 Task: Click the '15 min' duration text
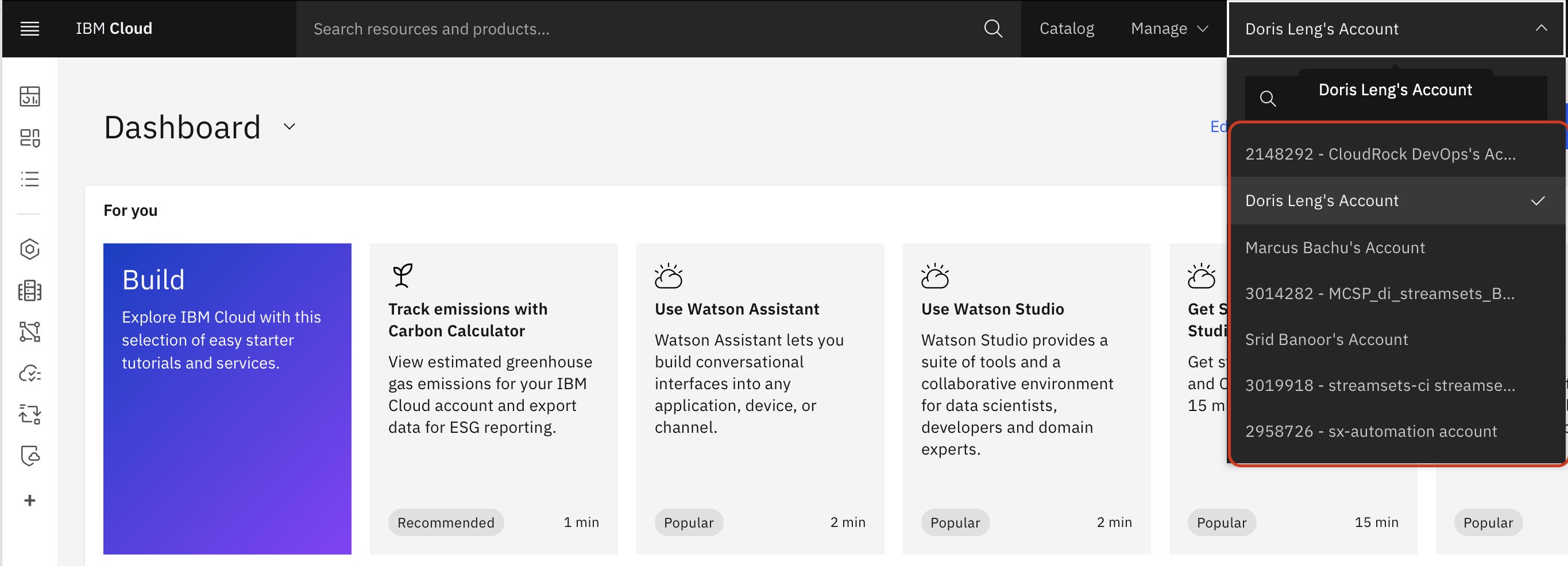[1376, 522]
